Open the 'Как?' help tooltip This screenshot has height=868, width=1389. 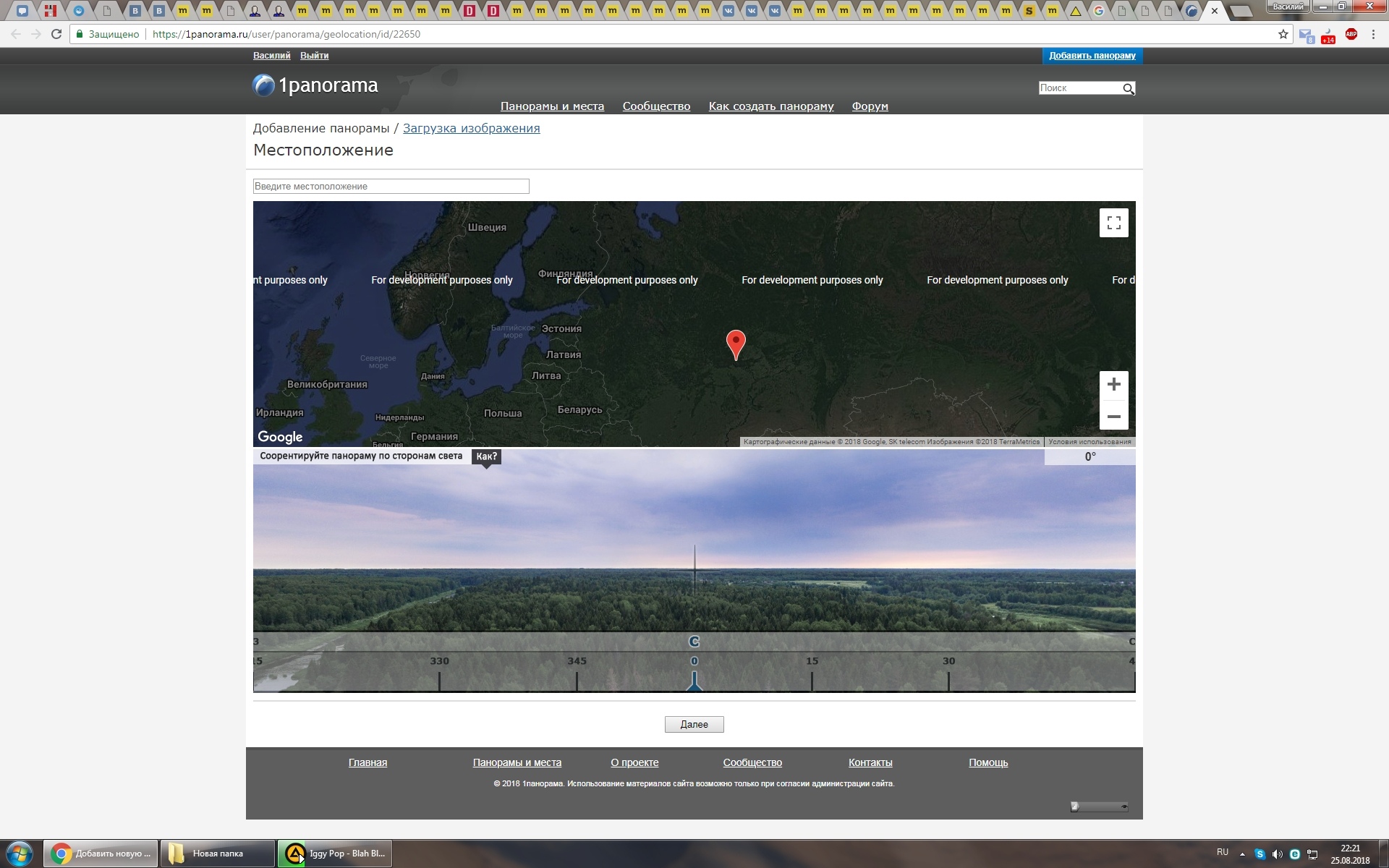pyautogui.click(x=486, y=456)
